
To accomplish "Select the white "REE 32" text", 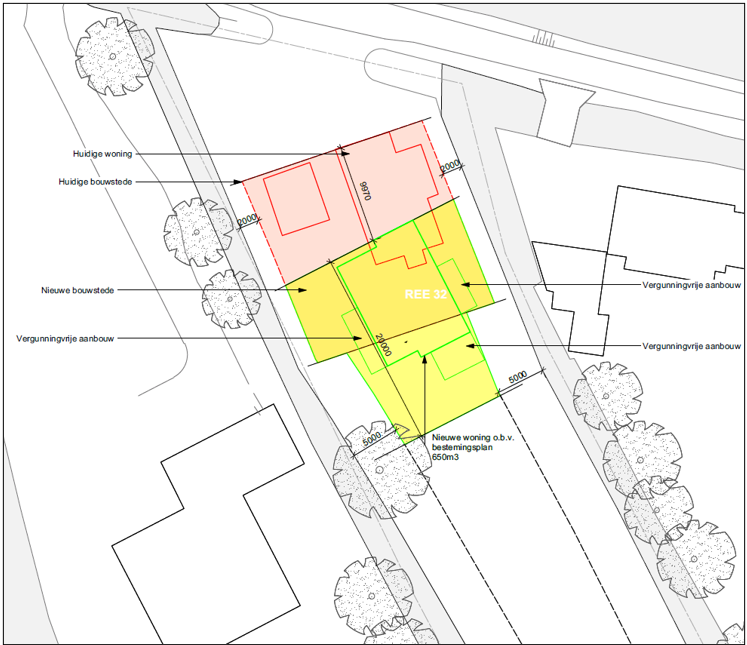I will coord(425,294).
